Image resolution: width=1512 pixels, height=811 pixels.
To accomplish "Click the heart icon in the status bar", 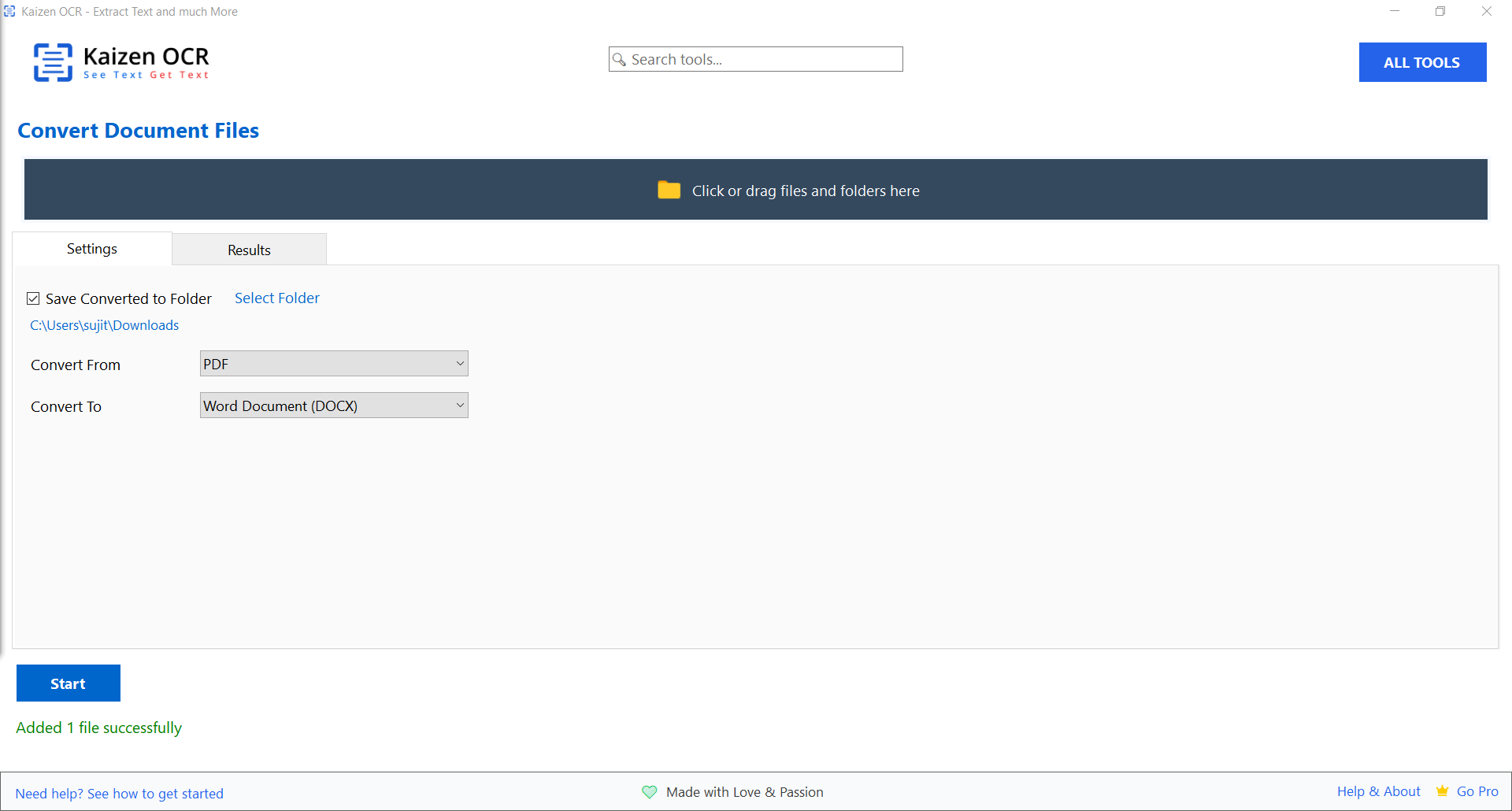I will pyautogui.click(x=649, y=792).
